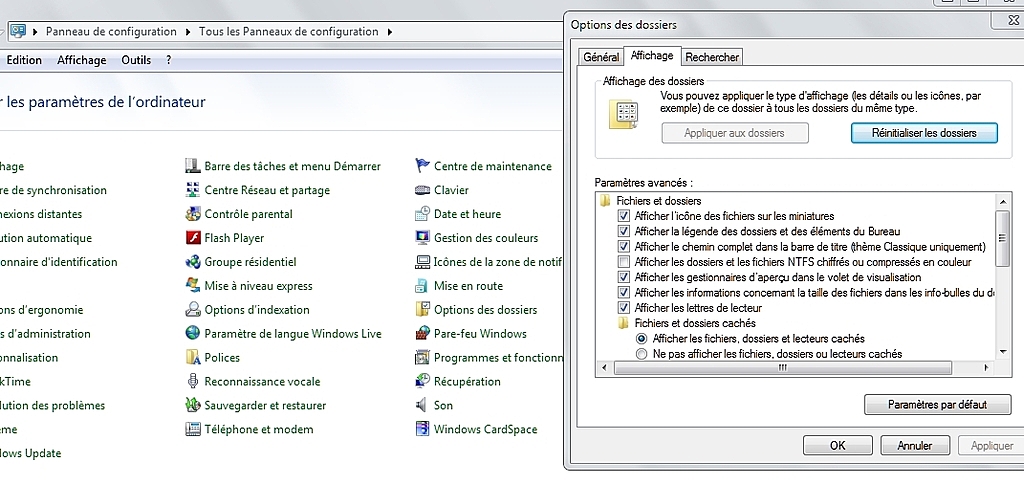Click the Date et heure clock icon
The width and height of the screenshot is (1024, 484).
[423, 214]
